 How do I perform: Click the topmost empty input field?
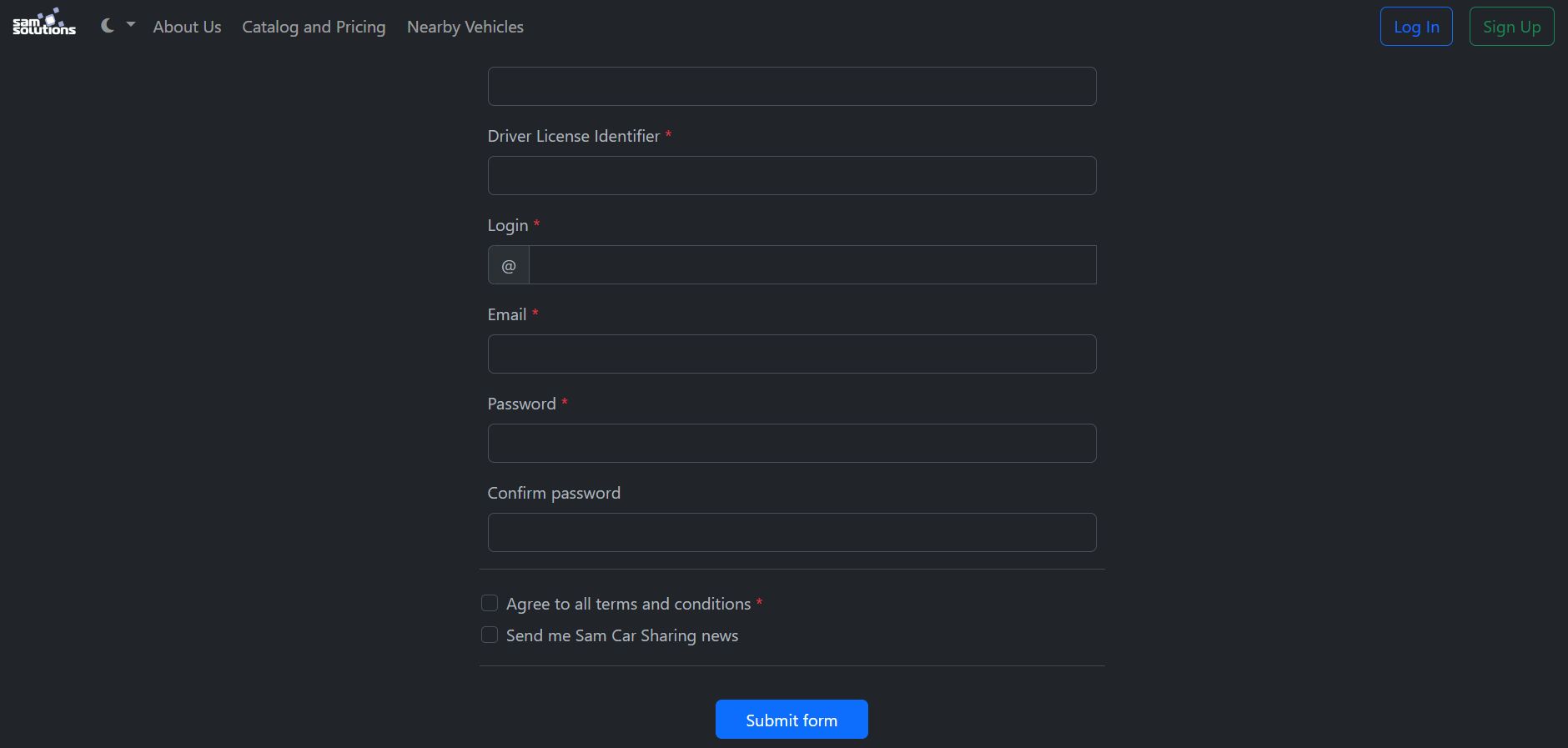[x=792, y=87]
